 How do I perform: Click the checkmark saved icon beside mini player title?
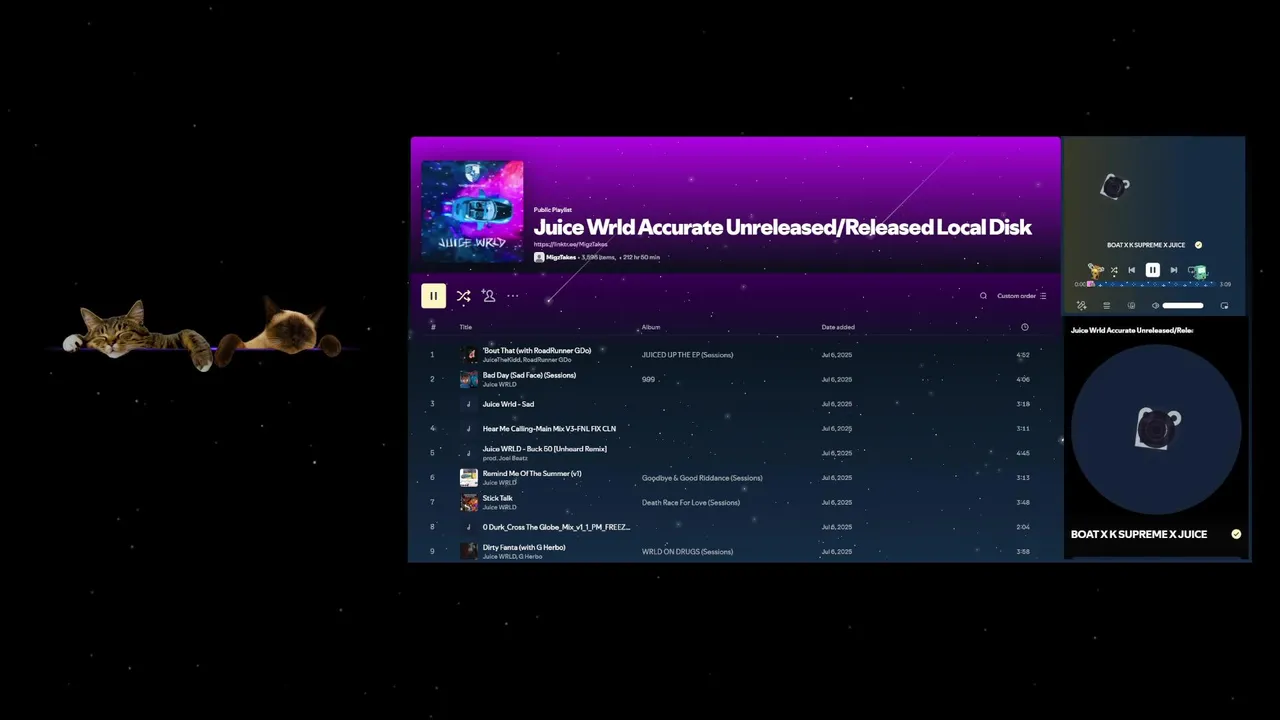[x=1198, y=245]
